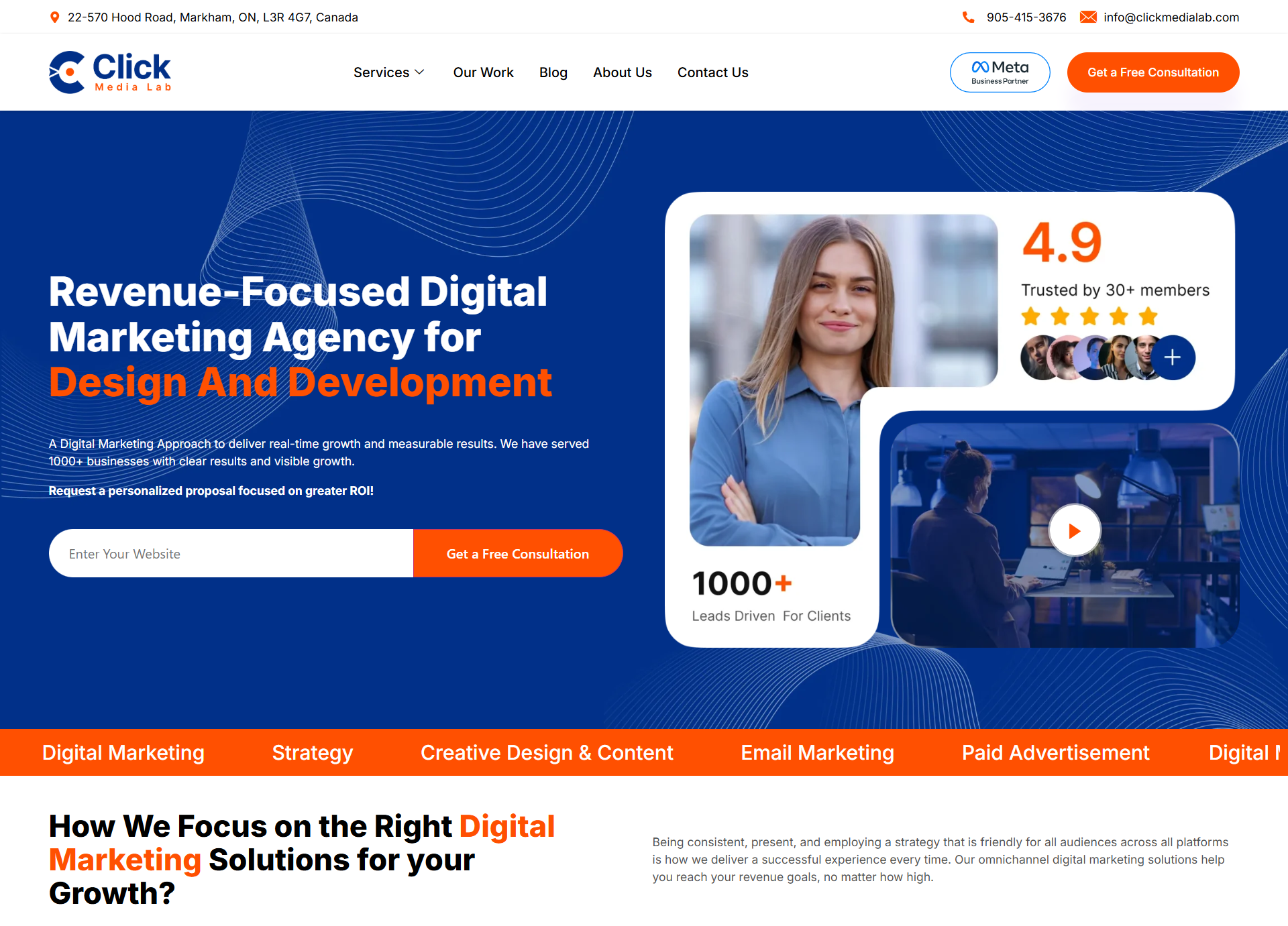The image size is (1288, 926).
Task: Click the five-star rating row
Action: point(1089,316)
